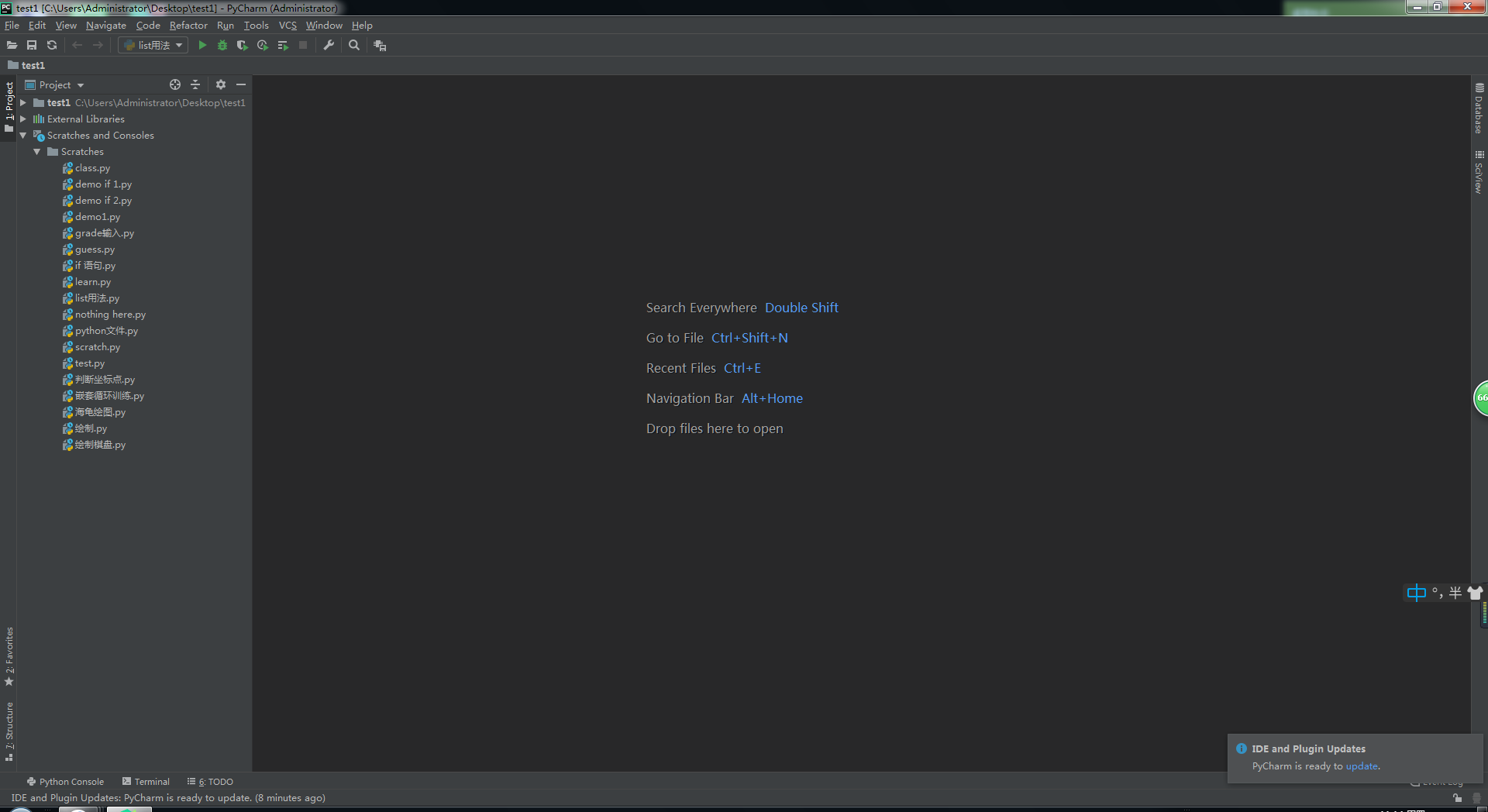The image size is (1488, 812).
Task: Click the IME half-width 半 indicator
Action: 1455,593
